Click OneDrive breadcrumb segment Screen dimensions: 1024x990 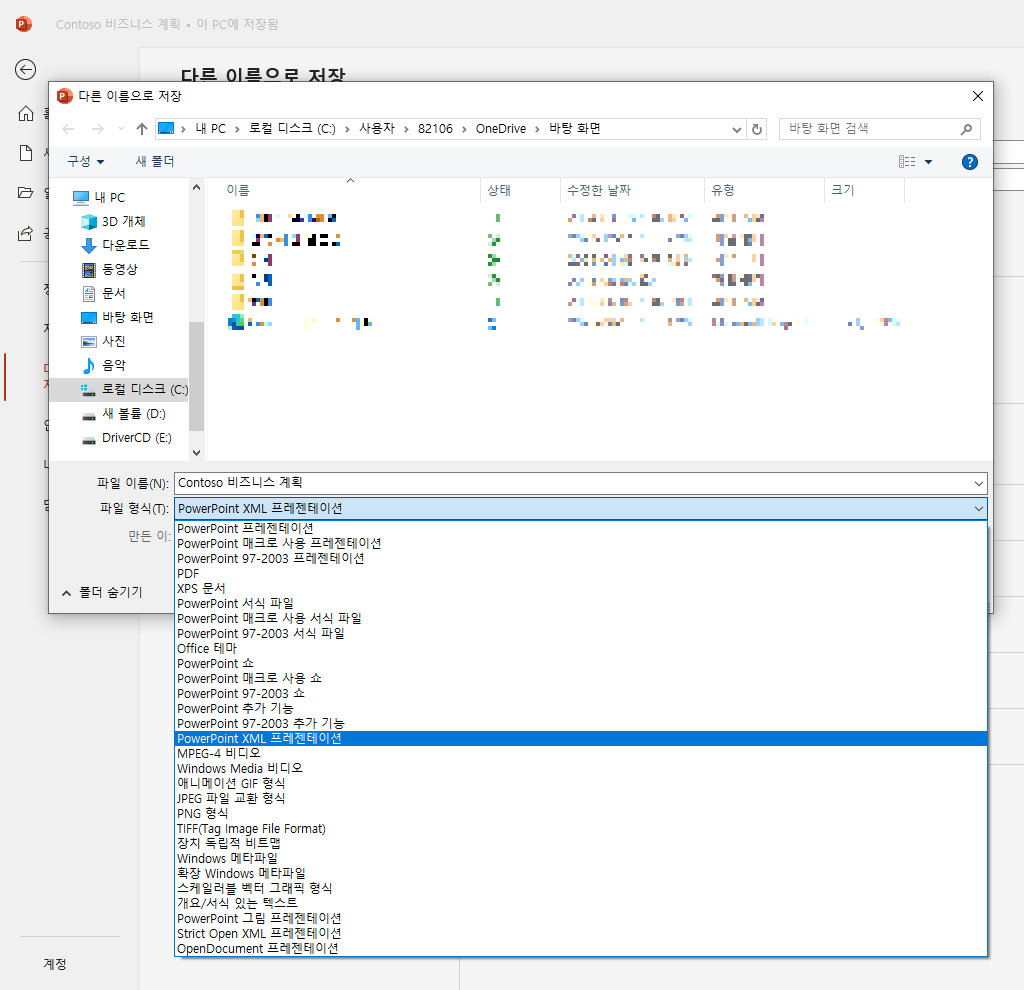[500, 129]
